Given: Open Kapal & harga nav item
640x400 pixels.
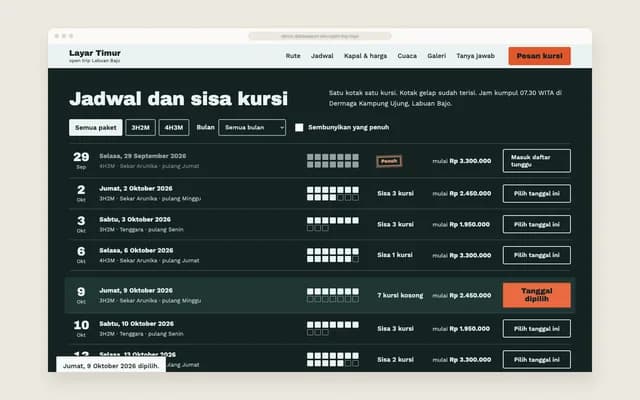Looking at the screenshot, I should point(365,56).
